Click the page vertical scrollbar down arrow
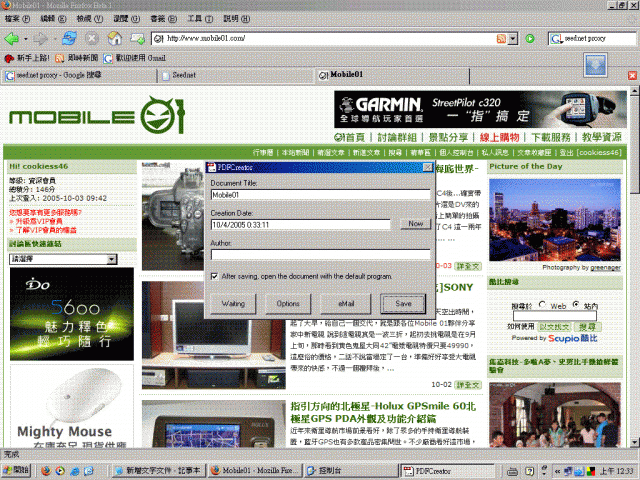Viewport: 640px width, 480px height. pyautogui.click(x=634, y=442)
